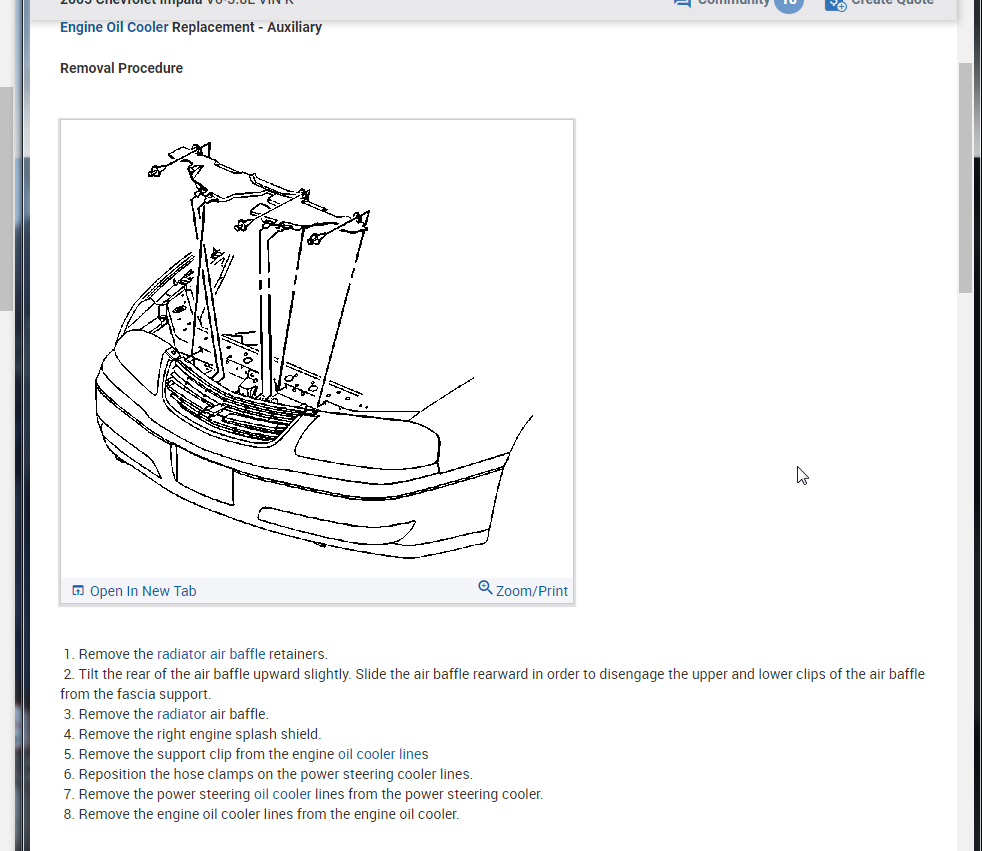Follow the radiator link in step 1

click(x=181, y=654)
